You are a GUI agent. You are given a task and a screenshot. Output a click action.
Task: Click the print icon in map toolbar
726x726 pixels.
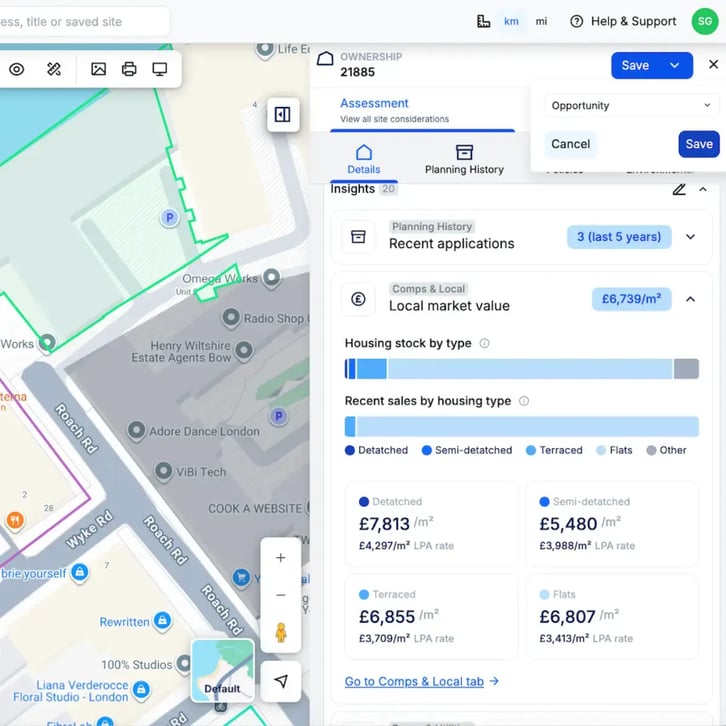coord(129,69)
